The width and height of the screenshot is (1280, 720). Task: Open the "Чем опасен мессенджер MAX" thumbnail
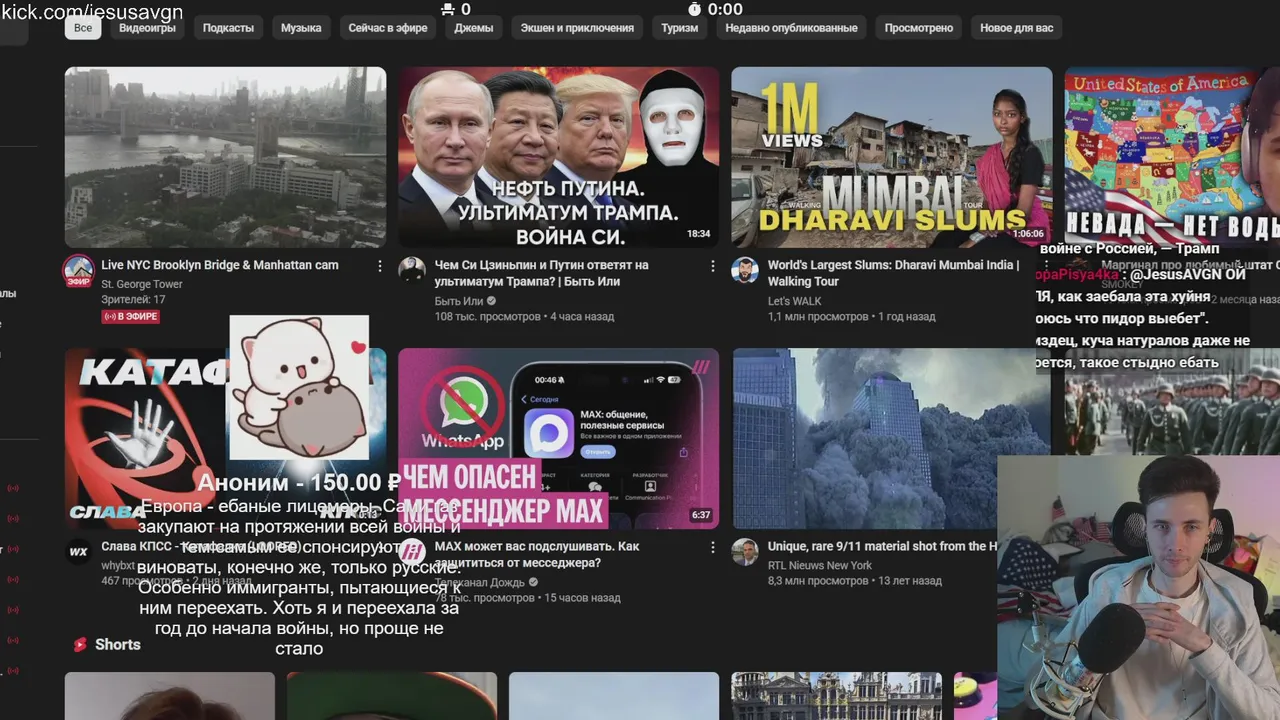pyautogui.click(x=558, y=438)
